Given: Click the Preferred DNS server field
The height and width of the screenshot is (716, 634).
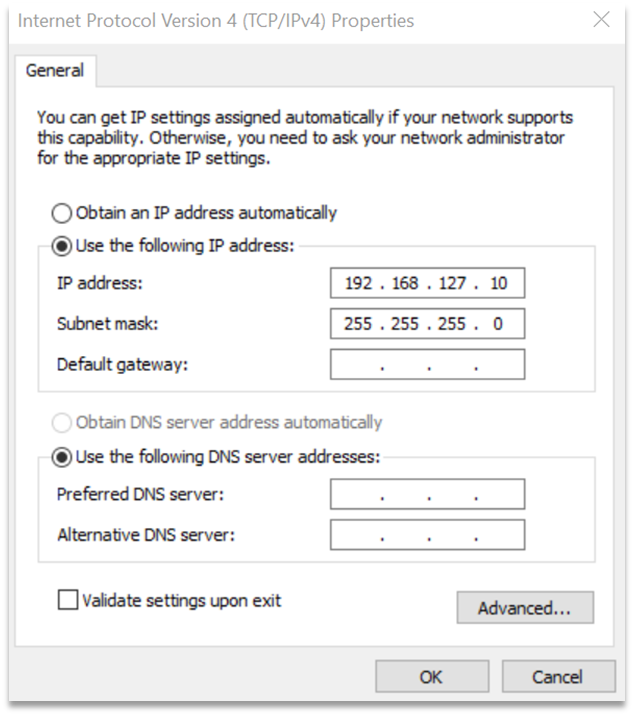Looking at the screenshot, I should click(x=428, y=494).
